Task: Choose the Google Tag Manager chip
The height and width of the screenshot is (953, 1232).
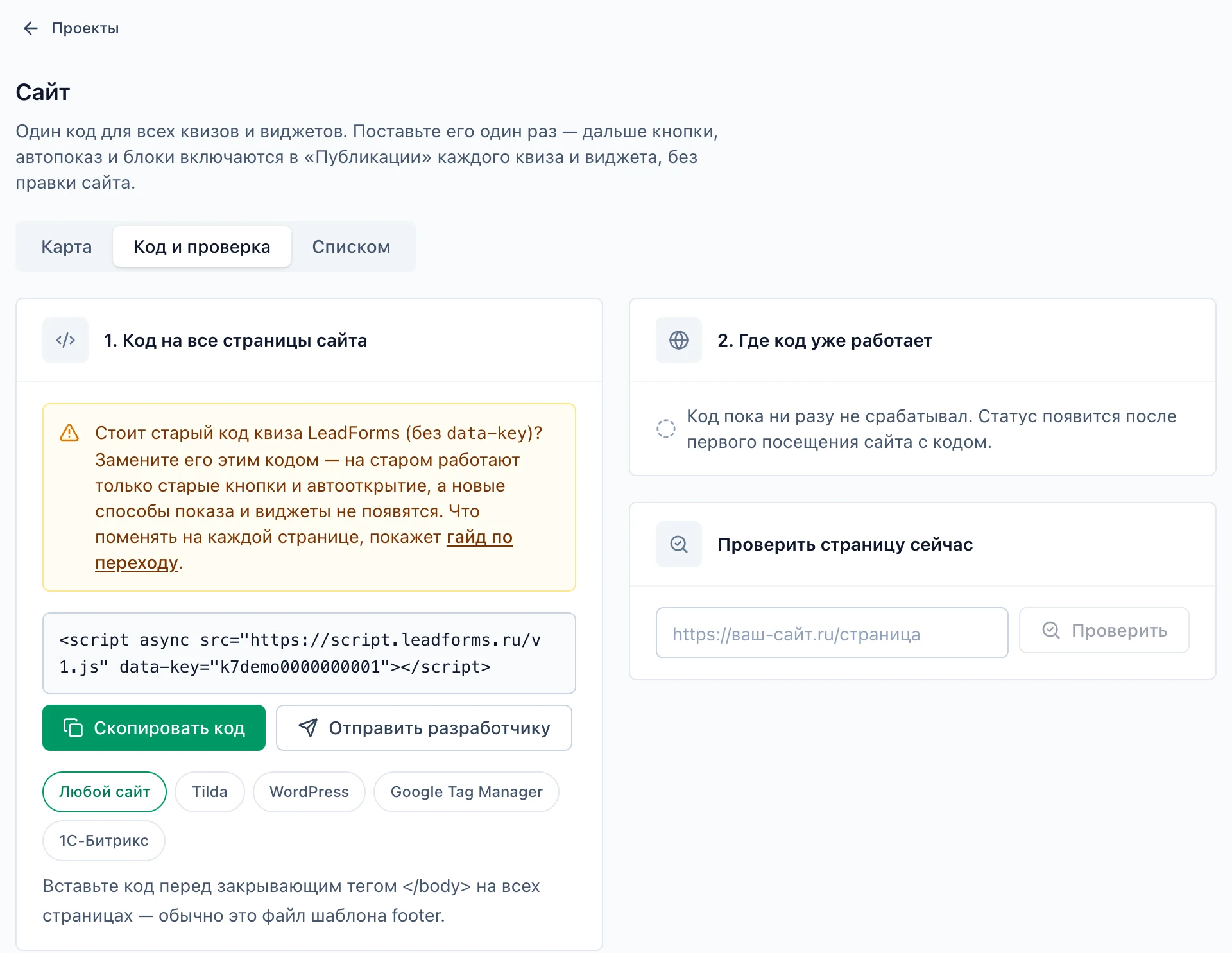Action: (466, 792)
